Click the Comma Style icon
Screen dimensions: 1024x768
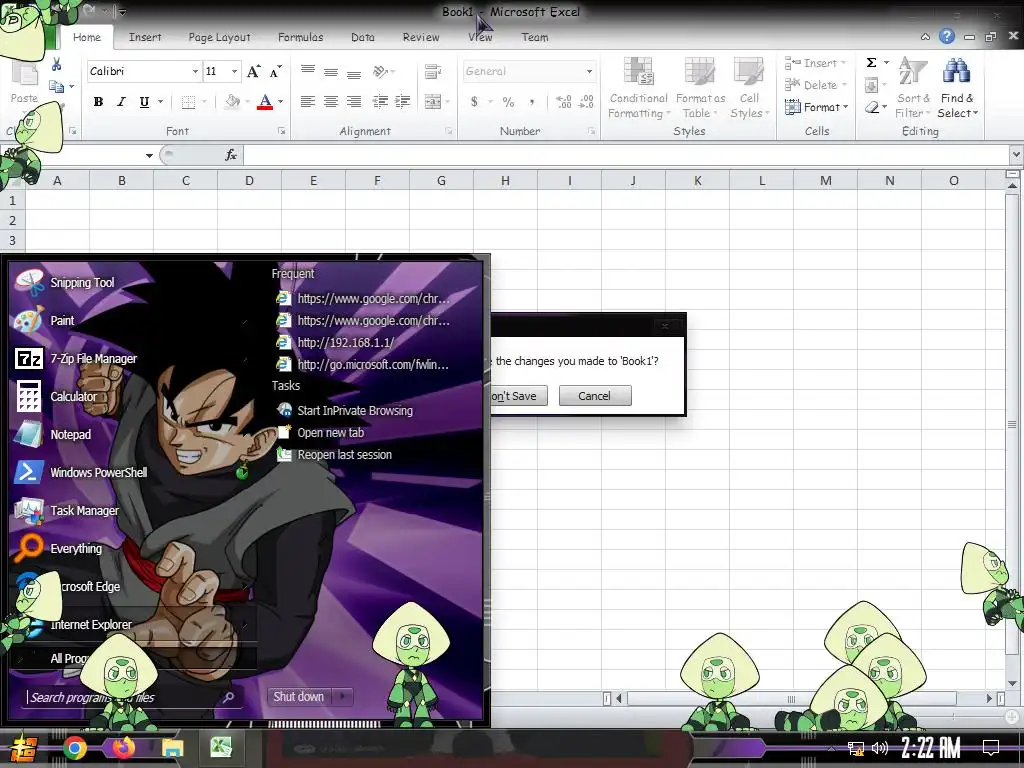click(x=532, y=101)
